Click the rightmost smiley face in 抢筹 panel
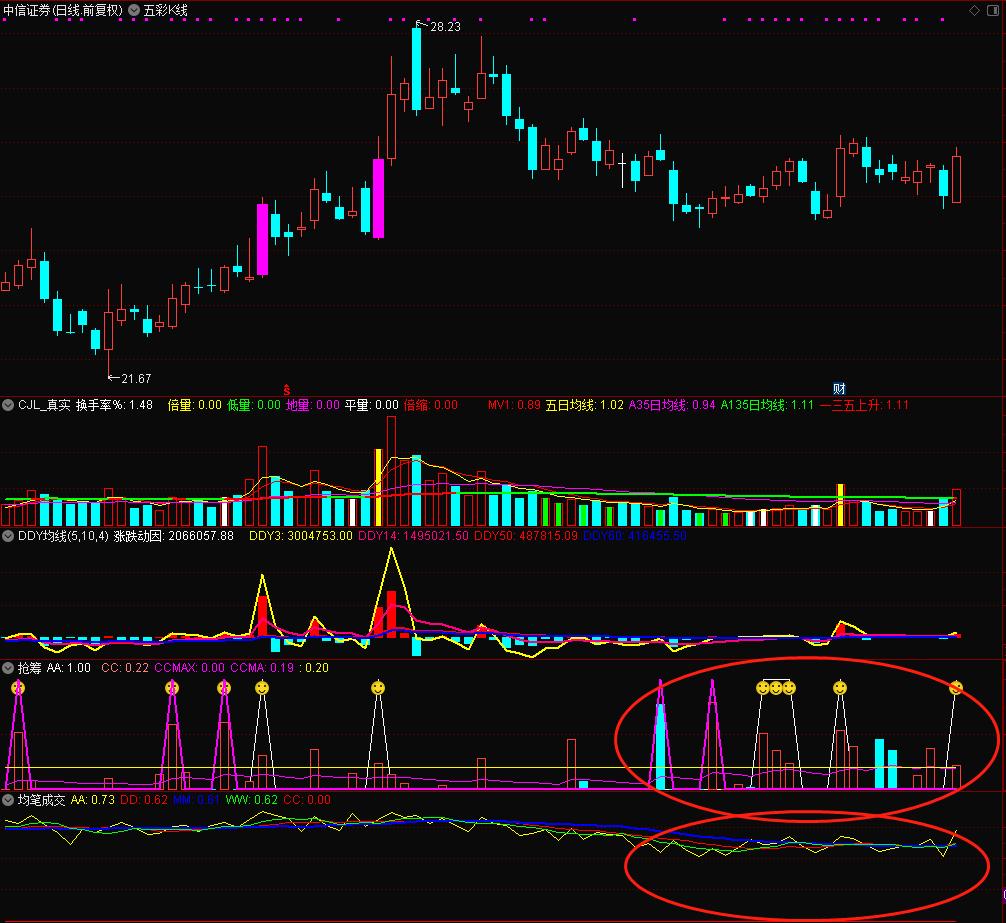Image resolution: width=1006 pixels, height=923 pixels. pos(956,688)
